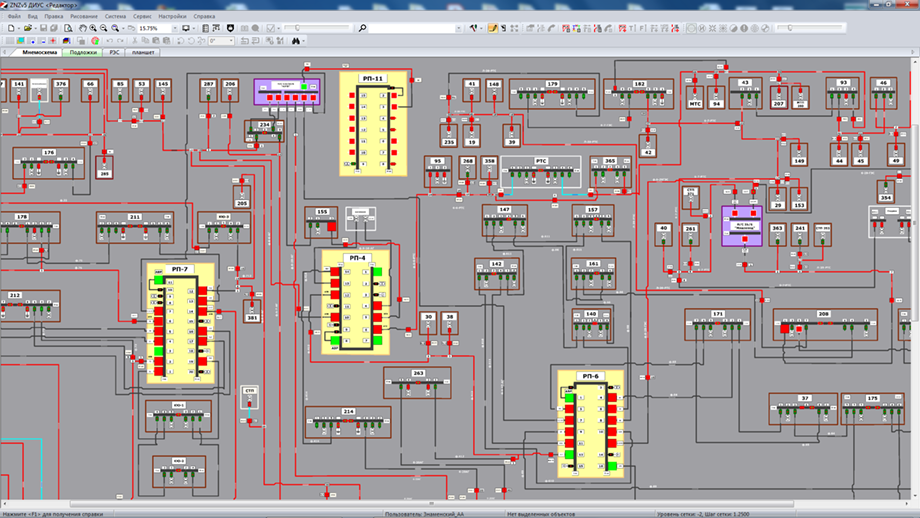This screenshot has height=518, width=920.
Task: Click the slider in the upper toolbar
Action: pyautogui.click(x=297, y=28)
